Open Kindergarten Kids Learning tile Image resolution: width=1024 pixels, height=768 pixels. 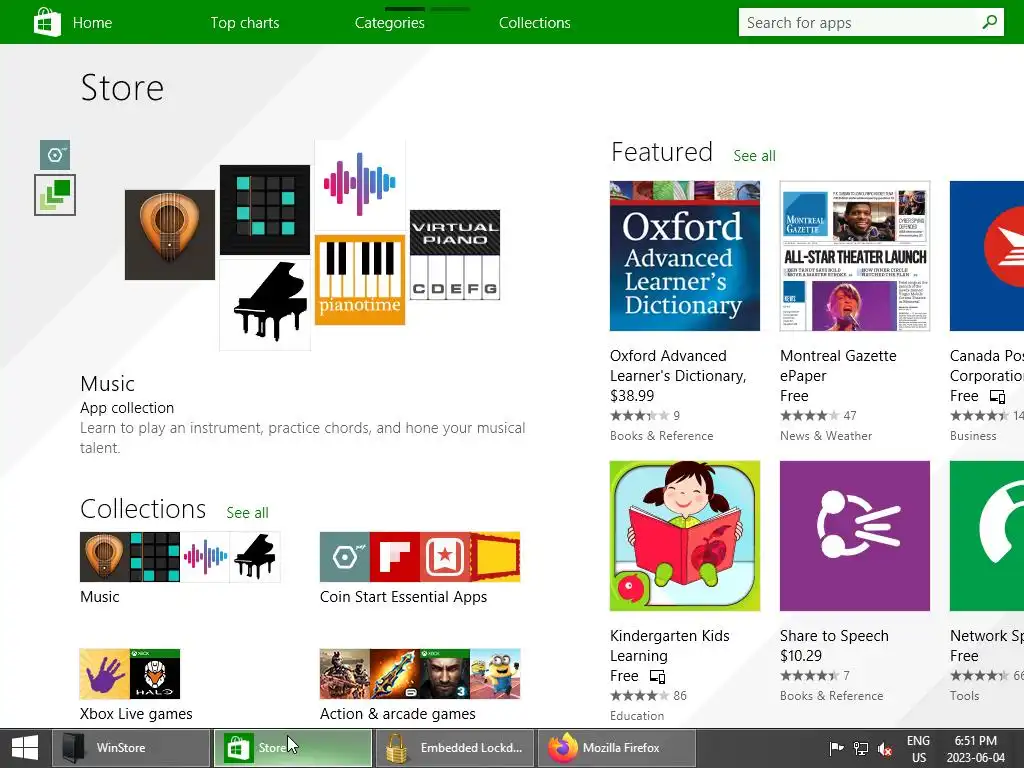684,536
